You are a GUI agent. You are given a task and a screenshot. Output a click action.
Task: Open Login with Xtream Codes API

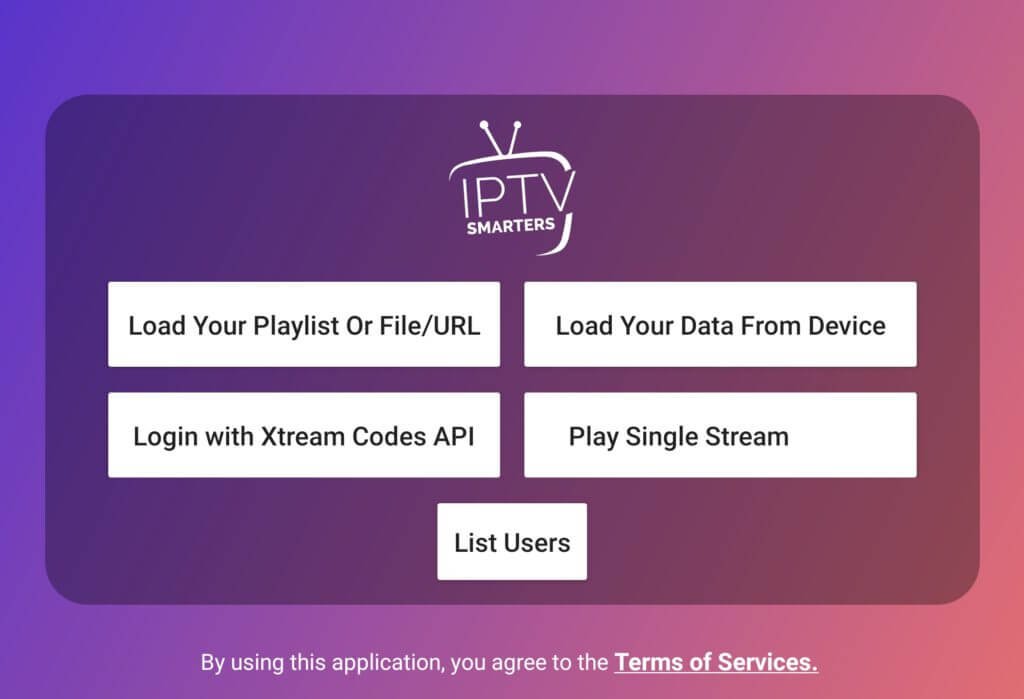pos(304,435)
